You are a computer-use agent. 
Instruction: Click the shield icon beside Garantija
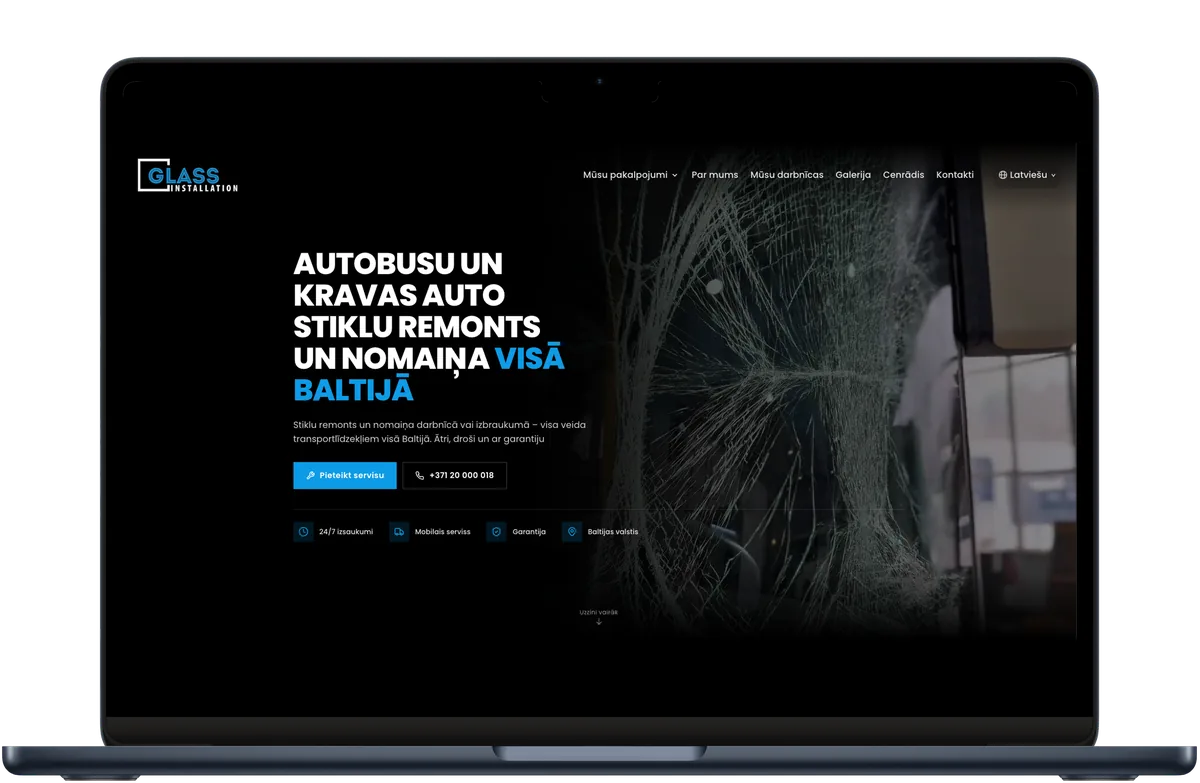click(496, 532)
